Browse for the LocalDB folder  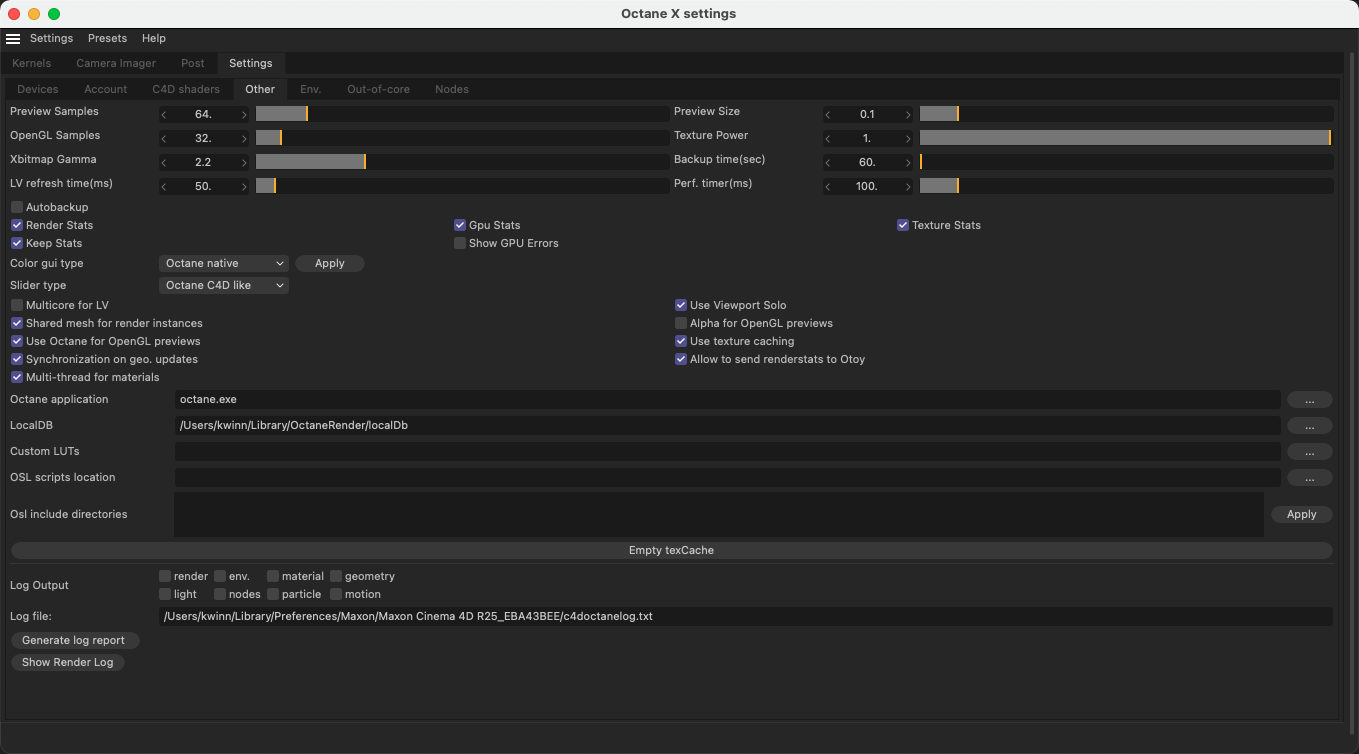(x=1309, y=426)
